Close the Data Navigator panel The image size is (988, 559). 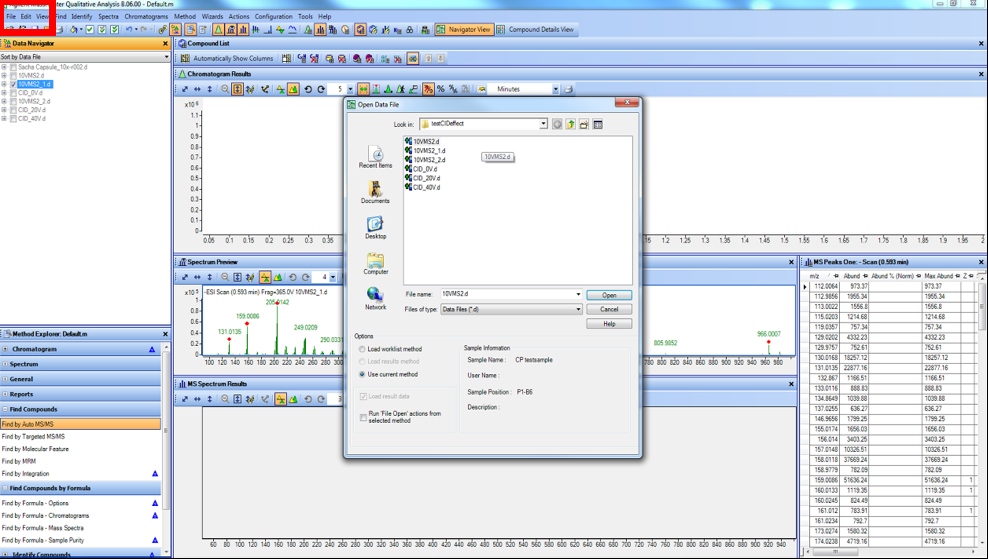[x=165, y=44]
